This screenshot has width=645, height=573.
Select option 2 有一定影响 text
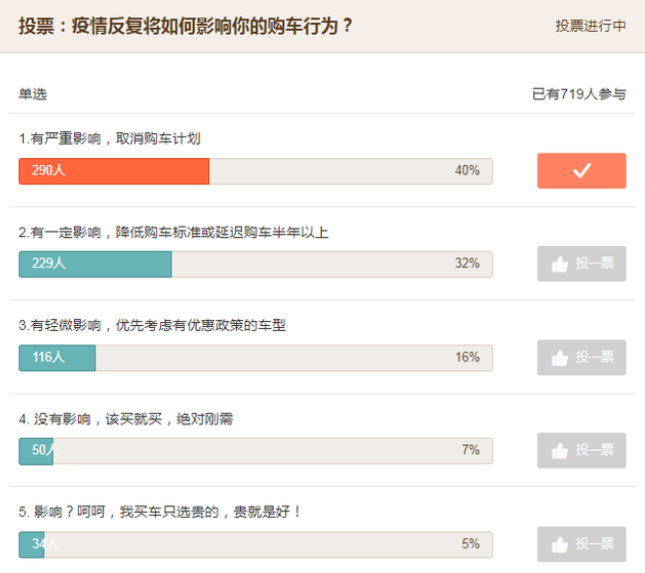point(173,232)
